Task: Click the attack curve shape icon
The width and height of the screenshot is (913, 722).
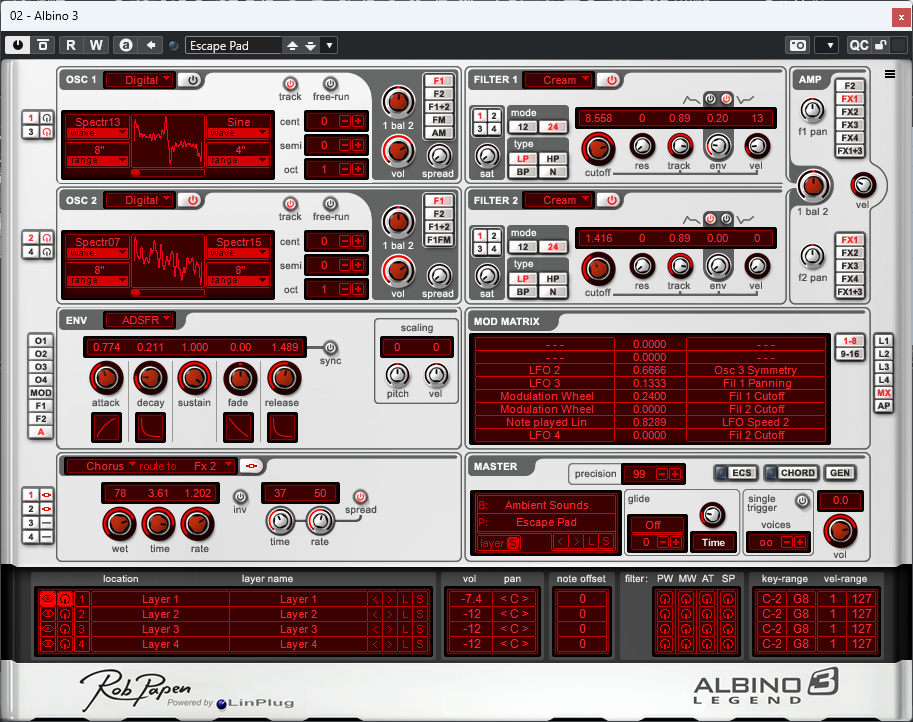Action: pyautogui.click(x=106, y=427)
